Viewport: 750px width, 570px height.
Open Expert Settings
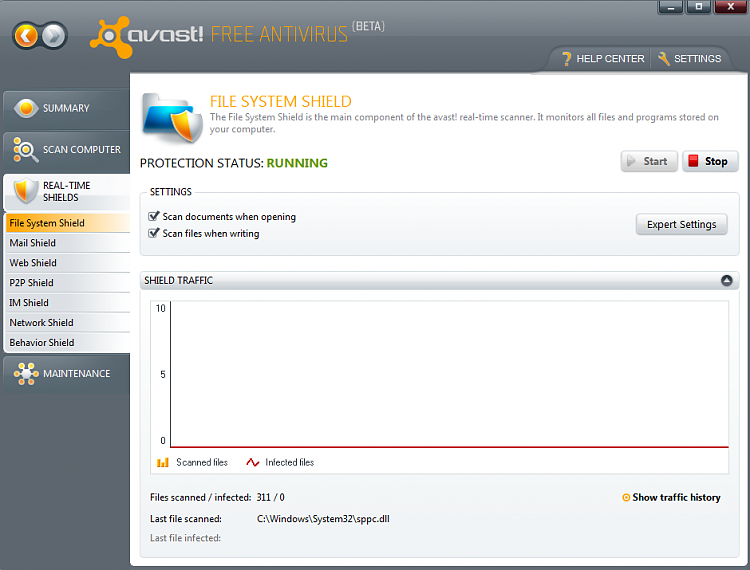pyautogui.click(x=682, y=224)
